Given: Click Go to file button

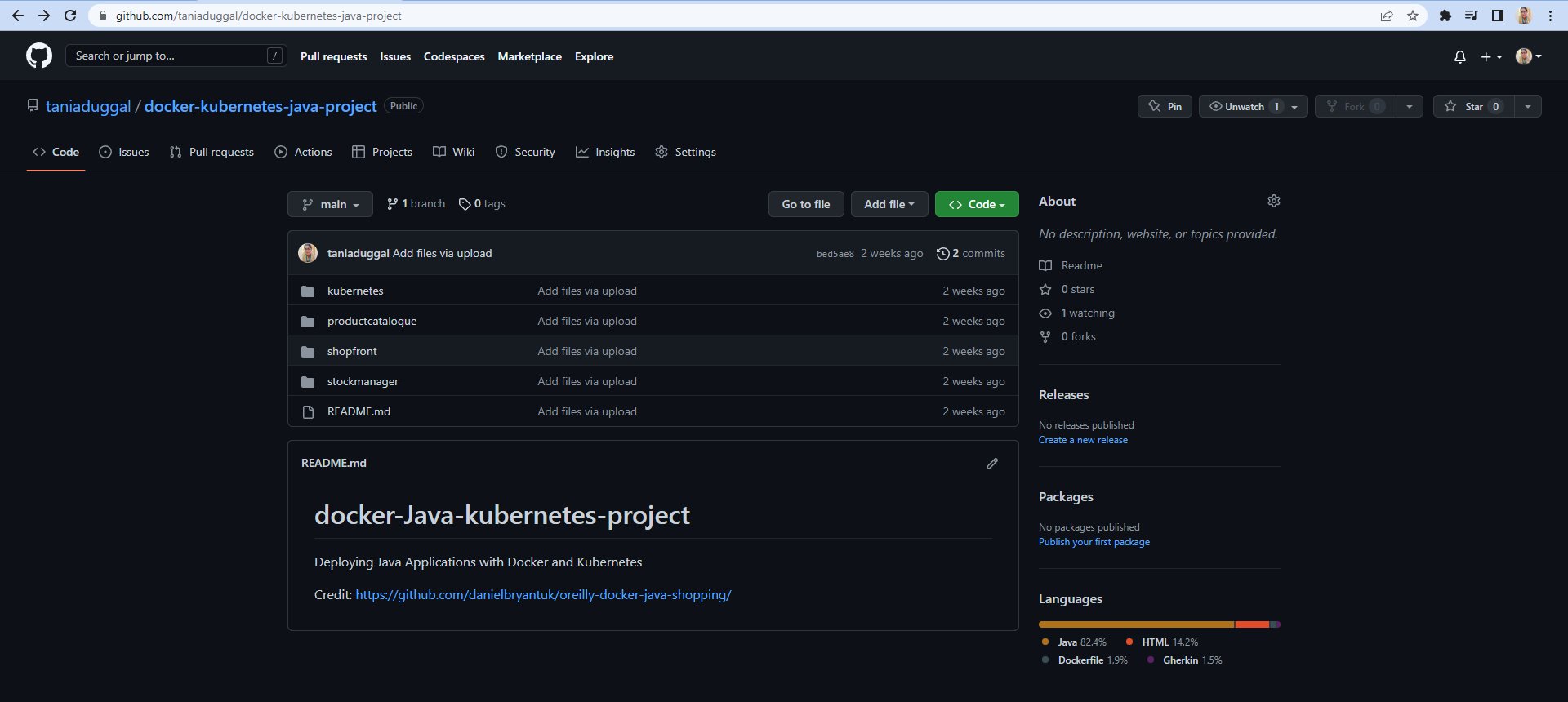Looking at the screenshot, I should [x=806, y=204].
